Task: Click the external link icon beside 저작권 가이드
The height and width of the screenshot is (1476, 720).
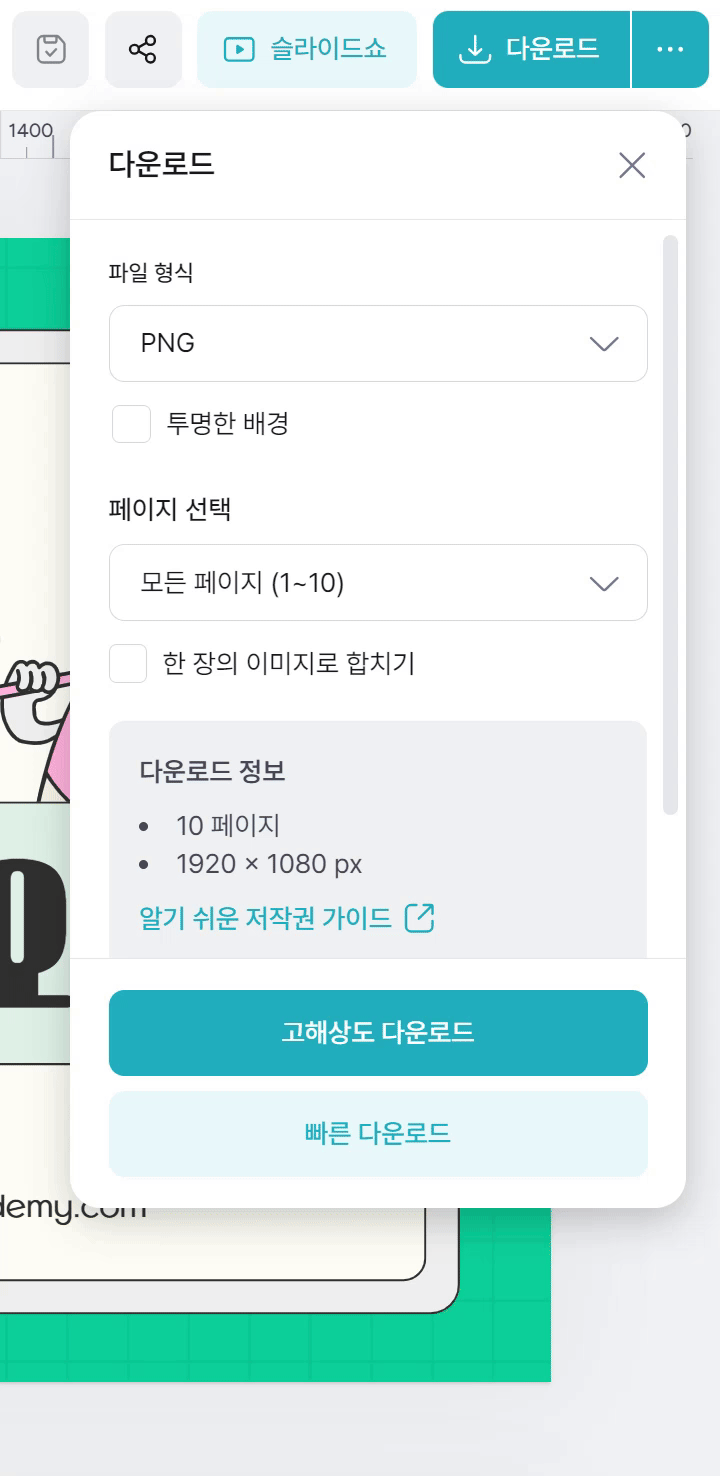Action: coord(419,918)
